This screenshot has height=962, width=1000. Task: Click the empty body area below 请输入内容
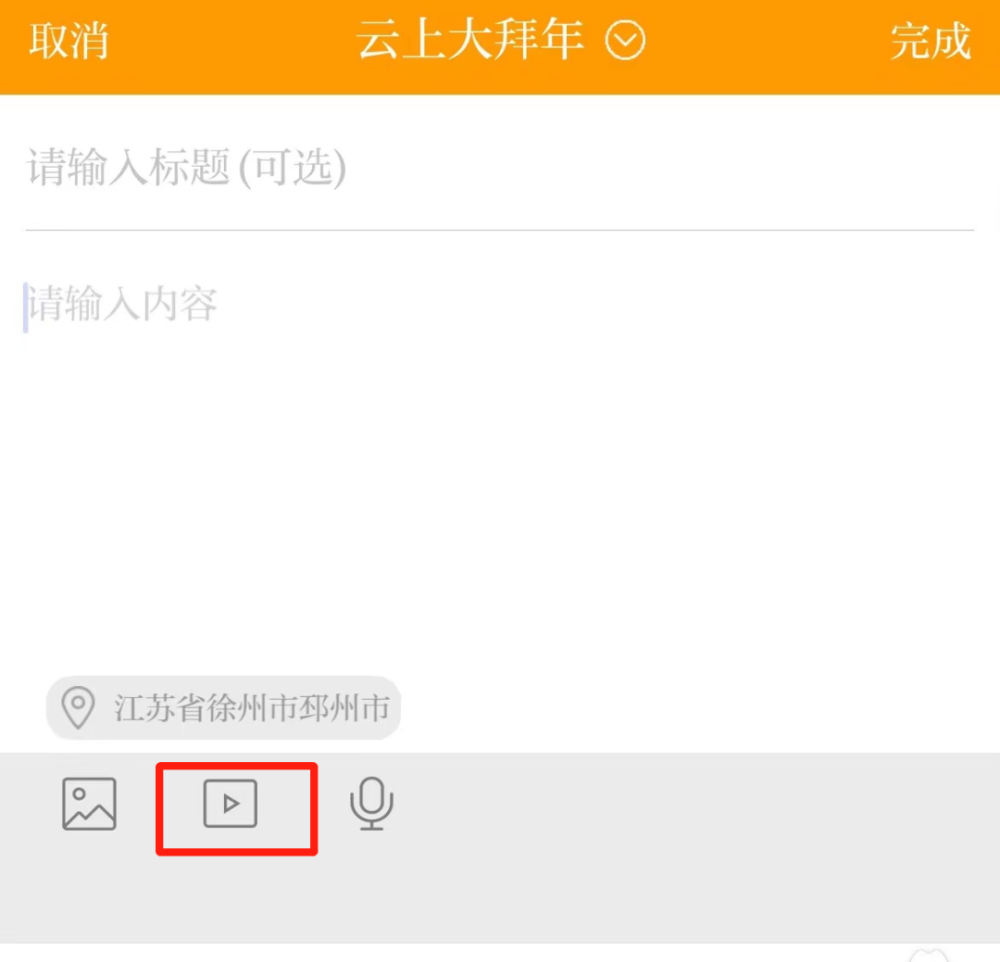(x=500, y=498)
